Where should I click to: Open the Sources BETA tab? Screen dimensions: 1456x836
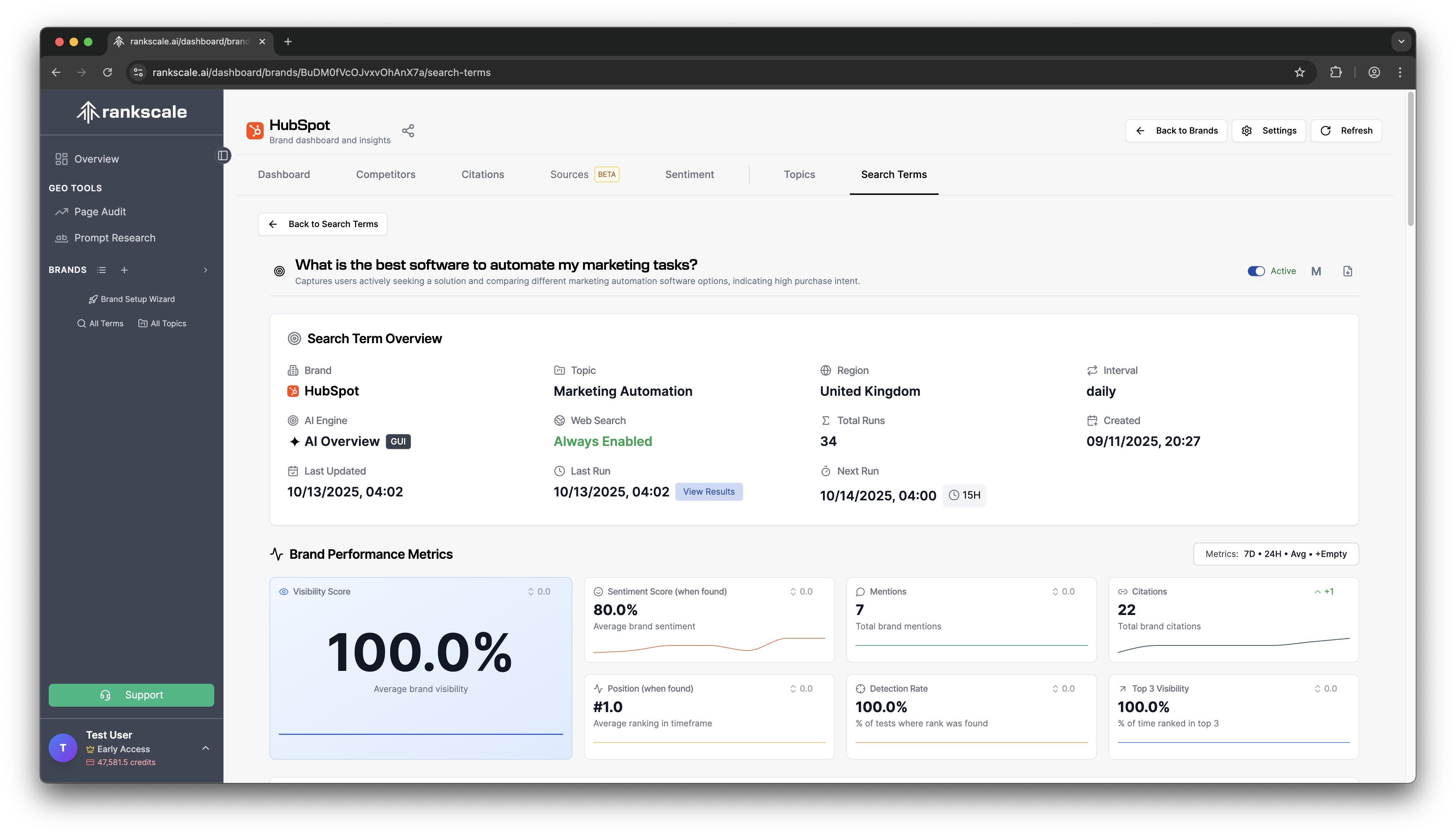pyautogui.click(x=584, y=174)
